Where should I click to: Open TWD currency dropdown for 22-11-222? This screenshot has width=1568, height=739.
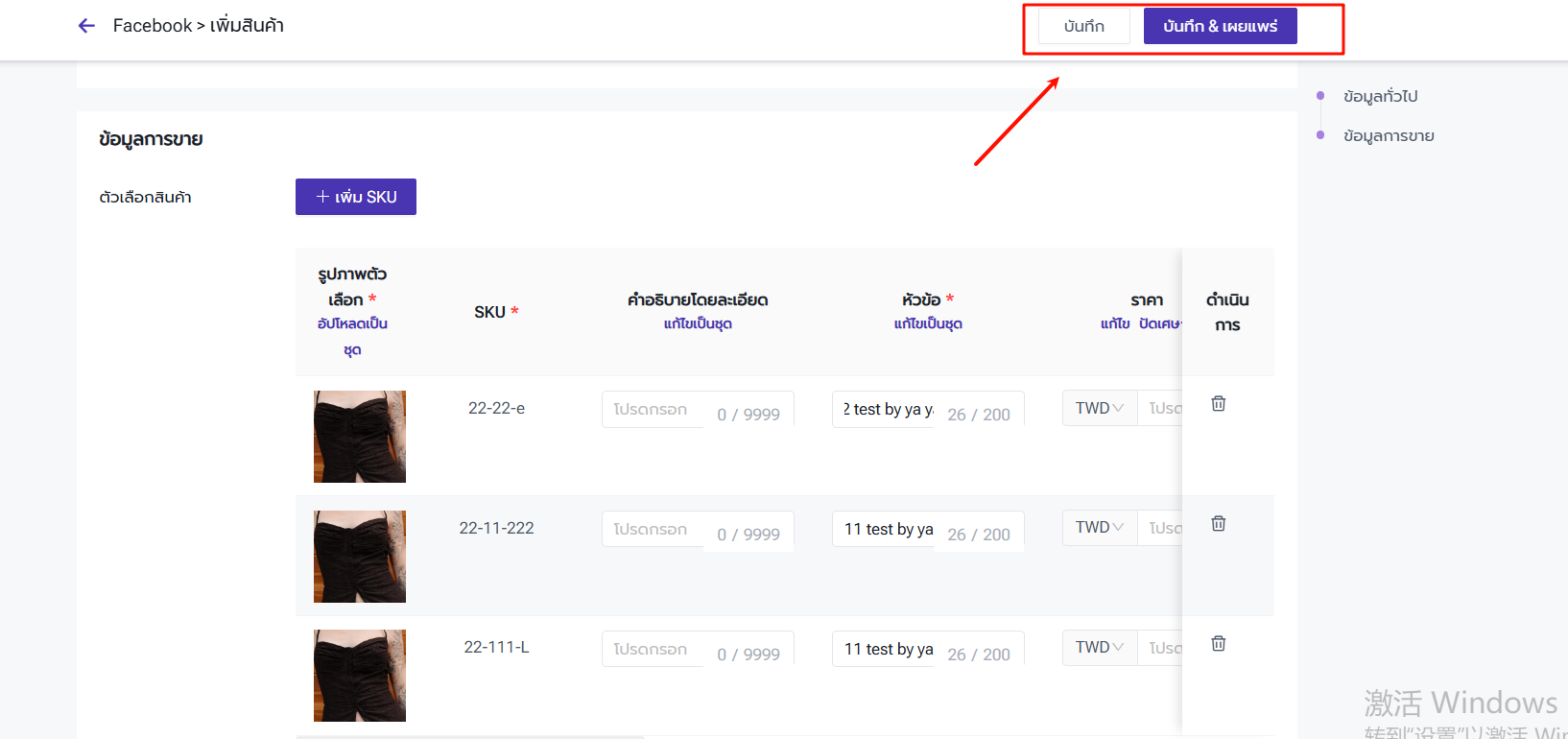1099,528
